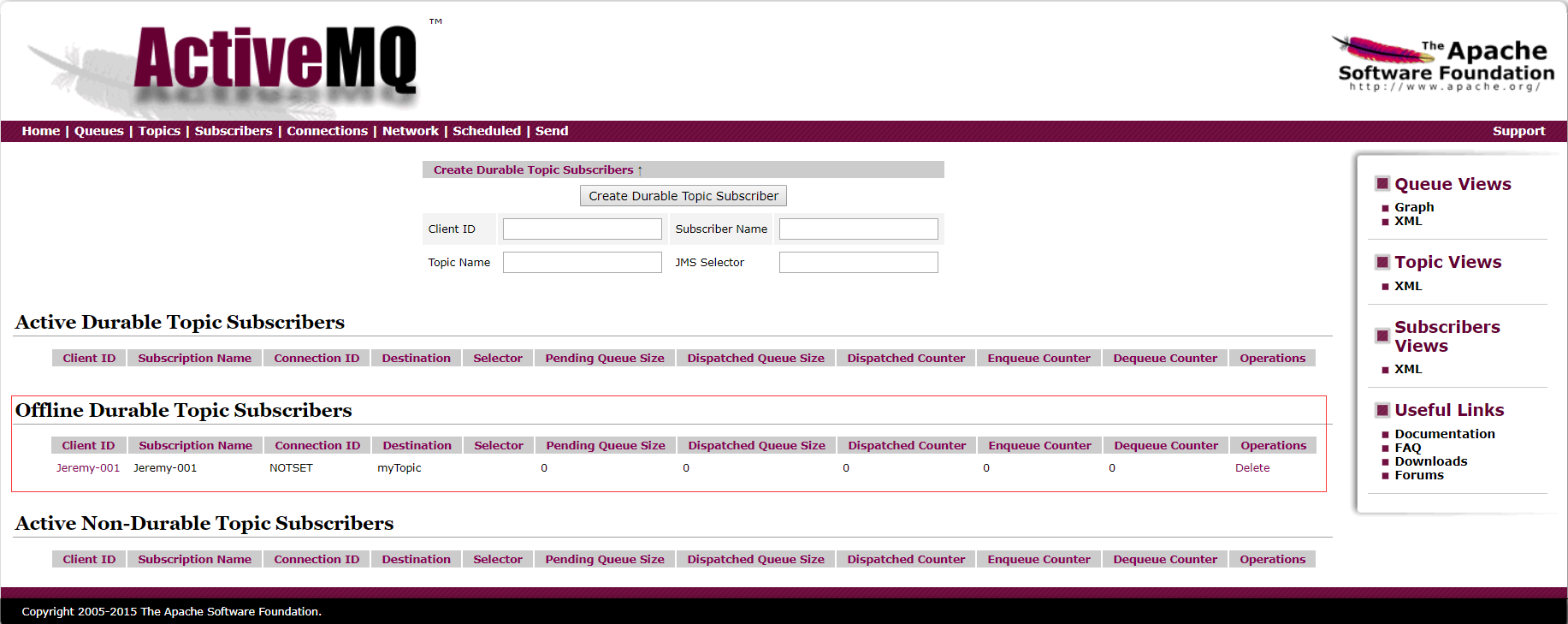Open the Send menu item
1568x624 pixels.
(x=552, y=131)
